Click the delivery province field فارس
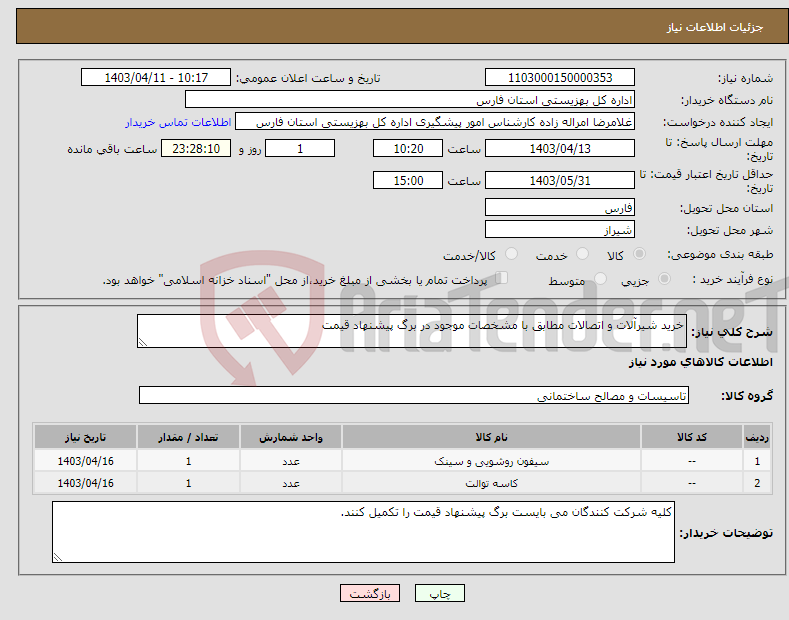 [560, 207]
